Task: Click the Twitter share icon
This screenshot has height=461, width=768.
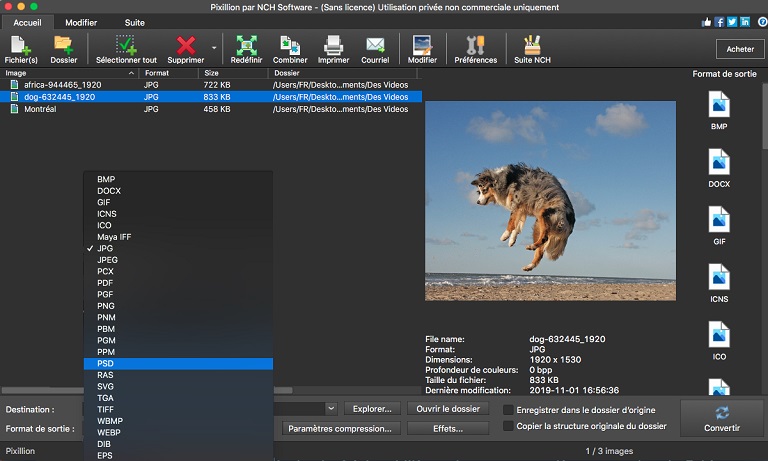Action: click(732, 22)
